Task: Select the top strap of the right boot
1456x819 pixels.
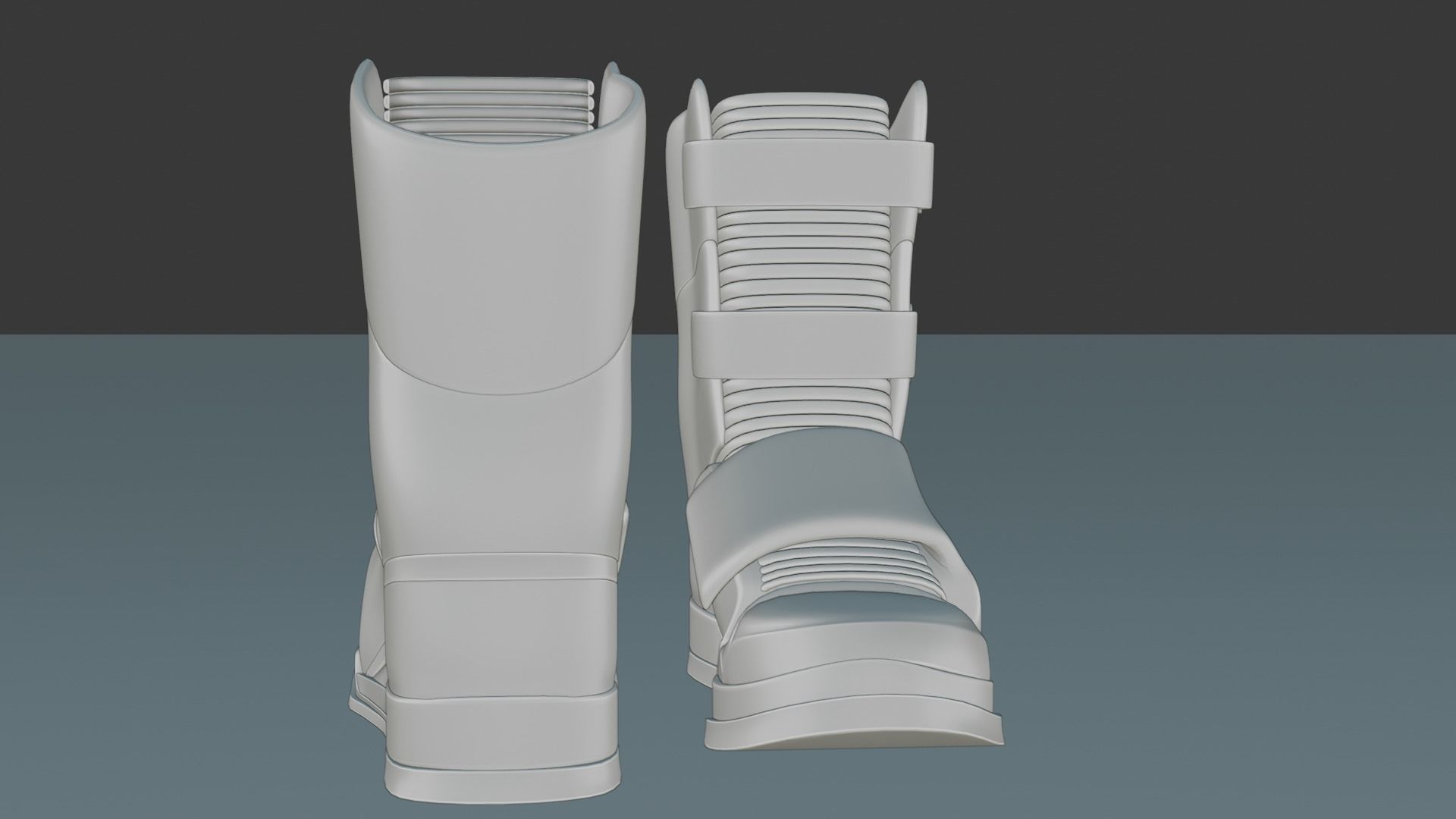Action: click(x=807, y=174)
